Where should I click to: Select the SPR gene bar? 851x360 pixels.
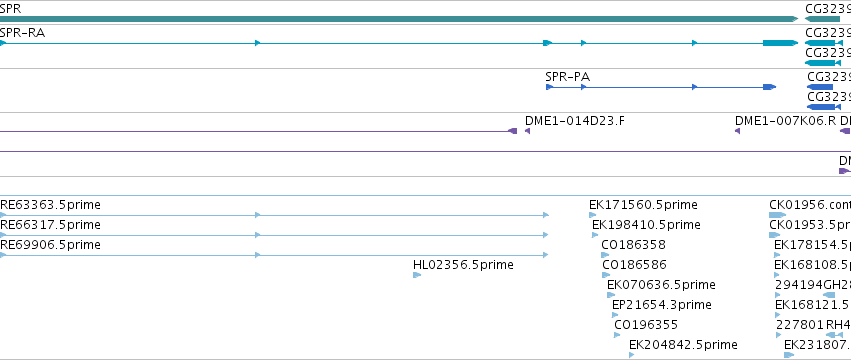tap(399, 19)
